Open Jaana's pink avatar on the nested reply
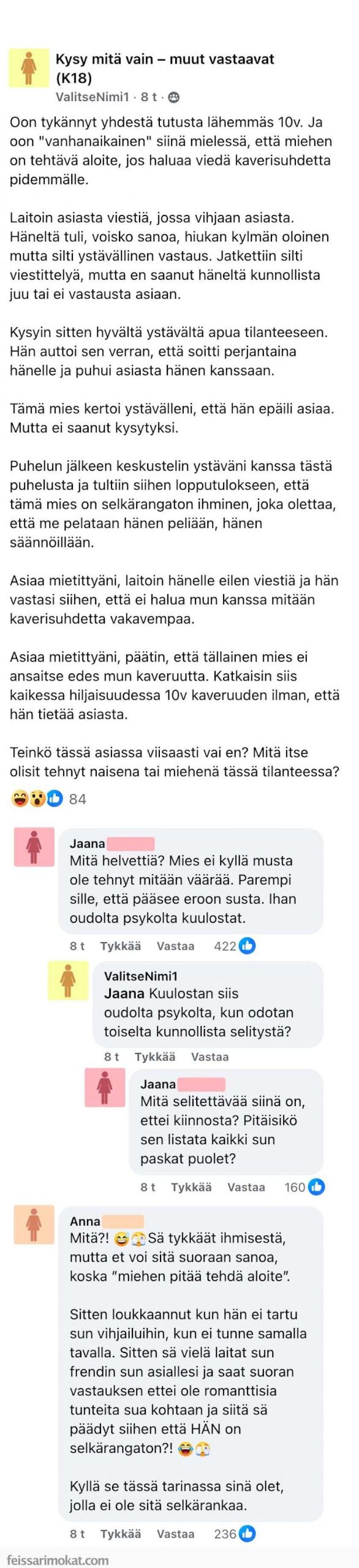The image size is (359, 1568). [x=105, y=1088]
